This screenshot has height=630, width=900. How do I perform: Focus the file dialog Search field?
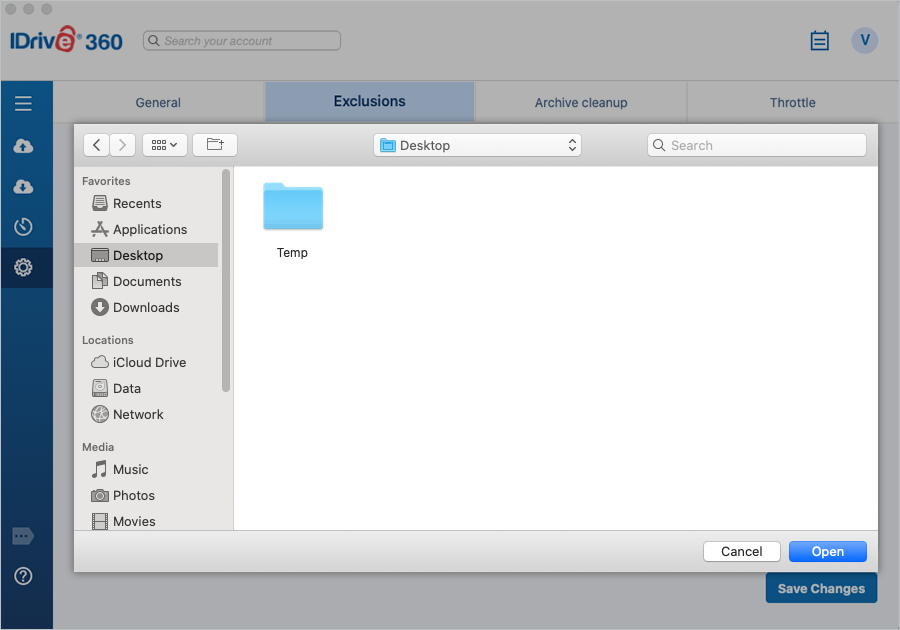click(757, 145)
